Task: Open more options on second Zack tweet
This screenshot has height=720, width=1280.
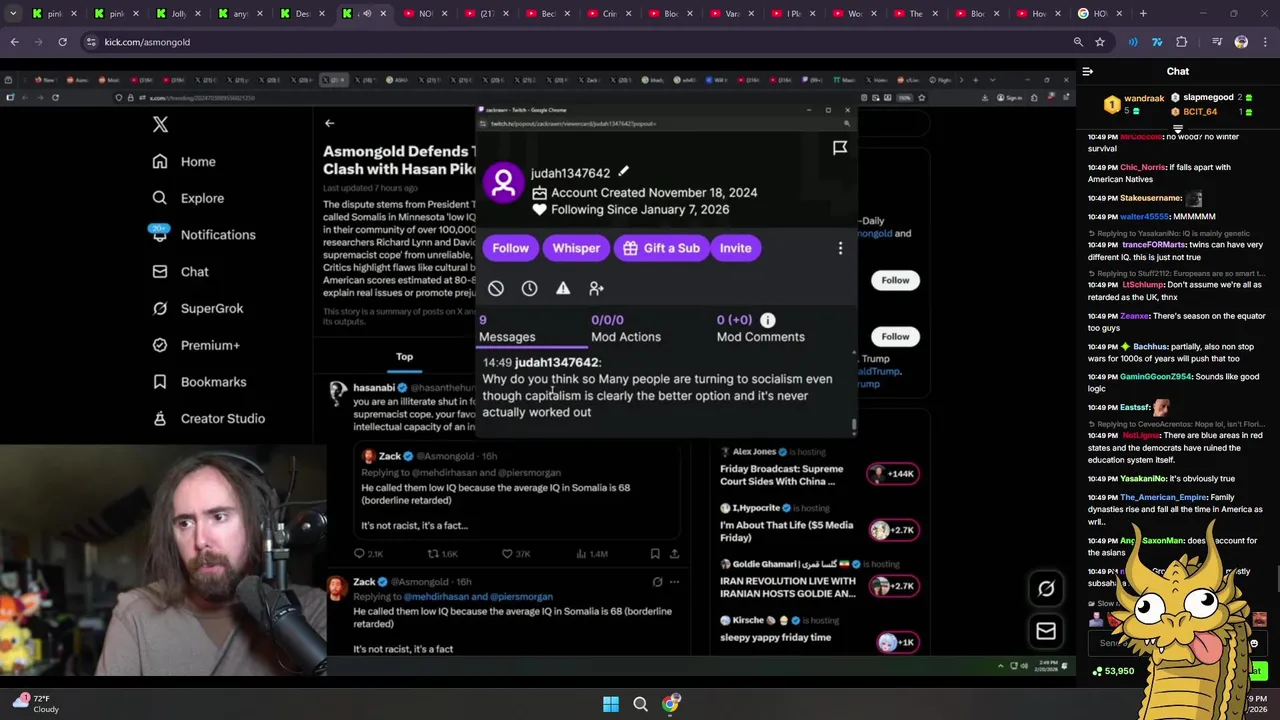Action: point(675,581)
